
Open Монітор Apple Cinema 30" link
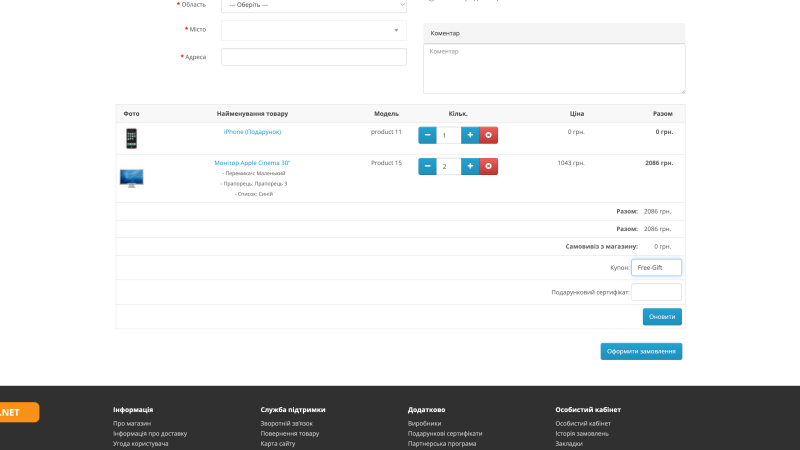252,163
